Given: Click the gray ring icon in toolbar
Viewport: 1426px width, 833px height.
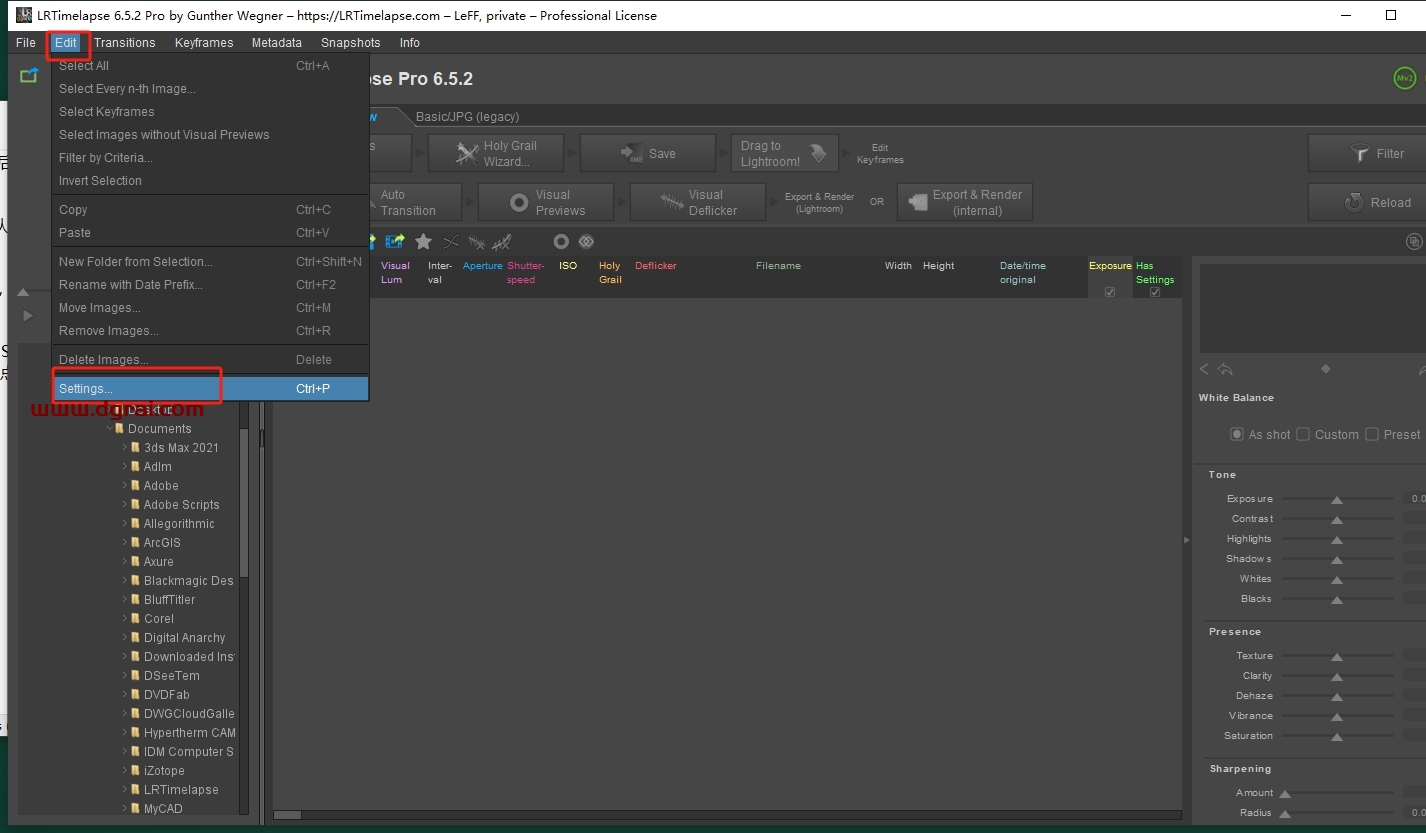Looking at the screenshot, I should (x=561, y=242).
